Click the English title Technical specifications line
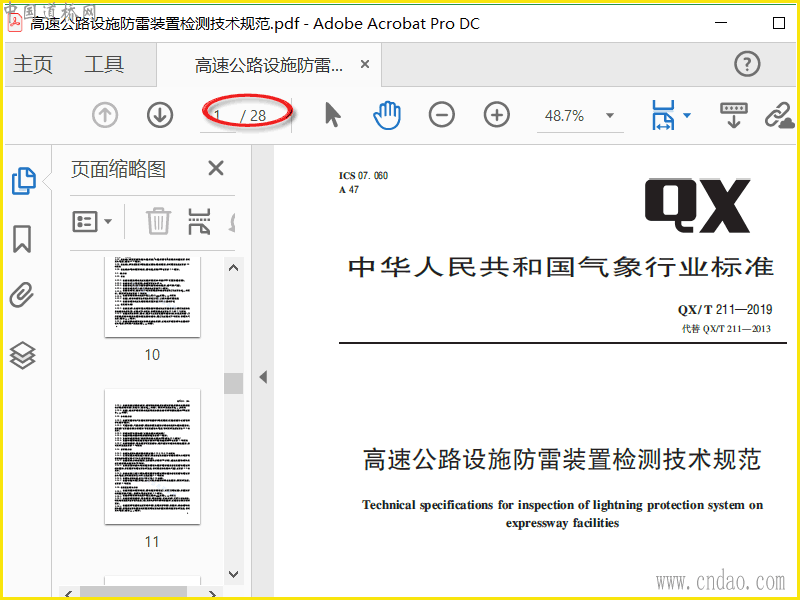800x600 pixels. pos(562,505)
